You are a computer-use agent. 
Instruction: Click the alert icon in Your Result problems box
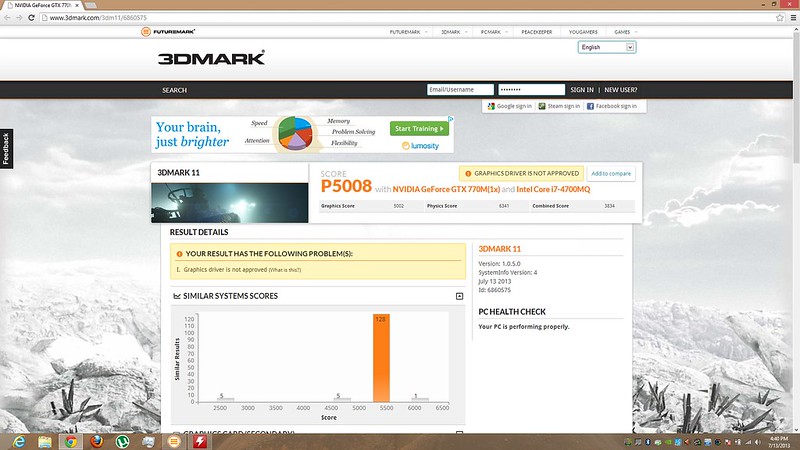pyautogui.click(x=179, y=254)
